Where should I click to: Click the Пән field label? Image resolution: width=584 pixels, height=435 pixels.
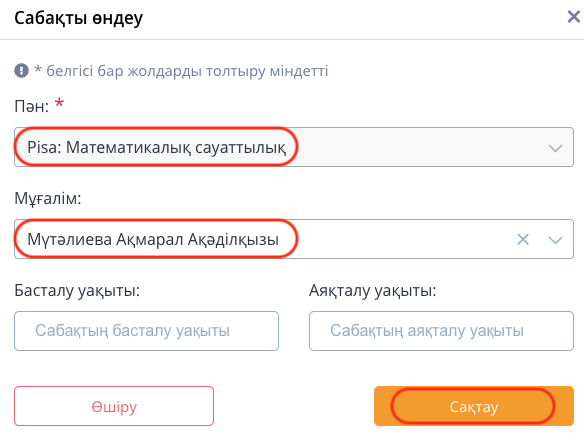tap(32, 106)
